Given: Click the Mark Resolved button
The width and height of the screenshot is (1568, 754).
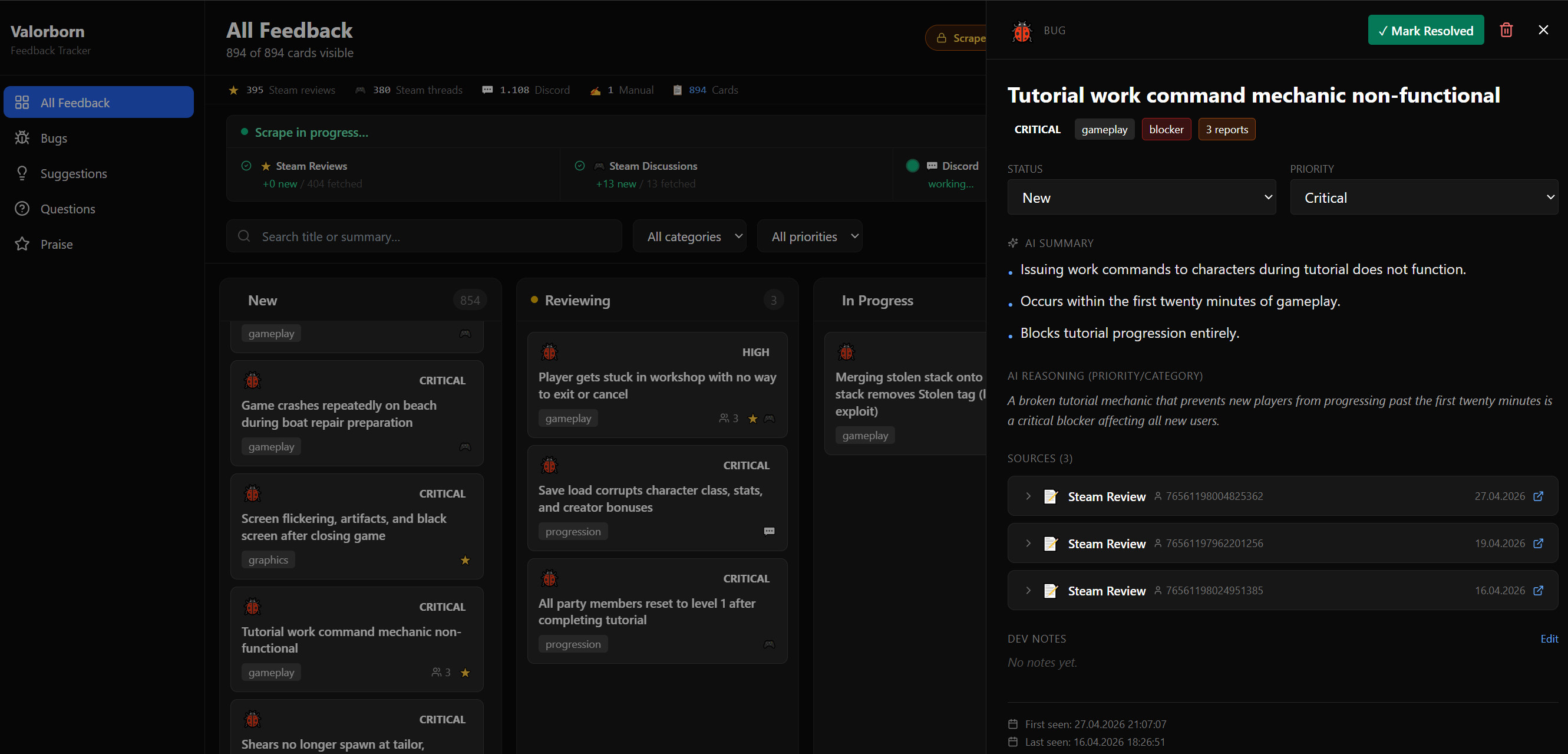Looking at the screenshot, I should tap(1425, 30).
